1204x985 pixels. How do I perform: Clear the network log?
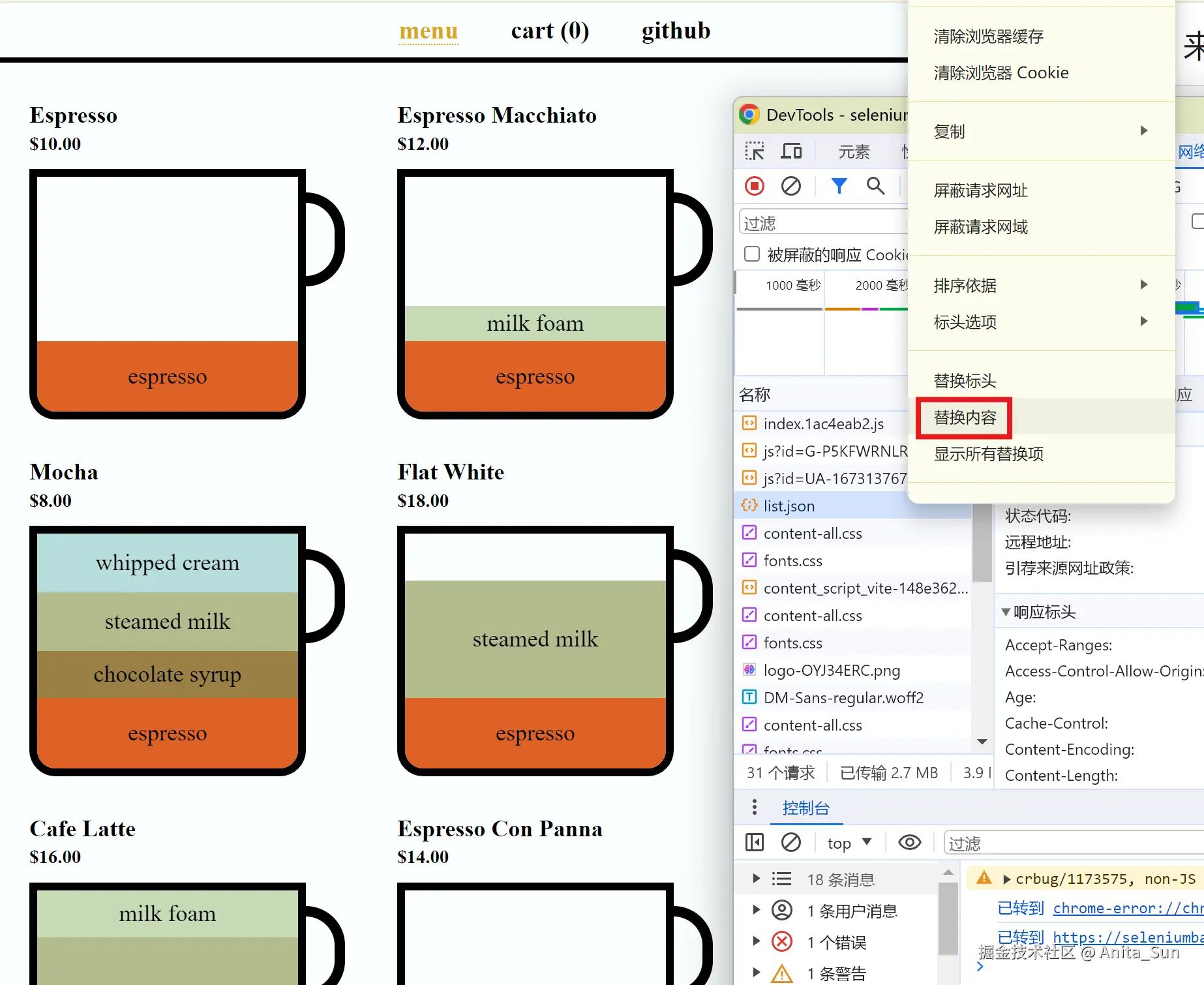click(791, 187)
